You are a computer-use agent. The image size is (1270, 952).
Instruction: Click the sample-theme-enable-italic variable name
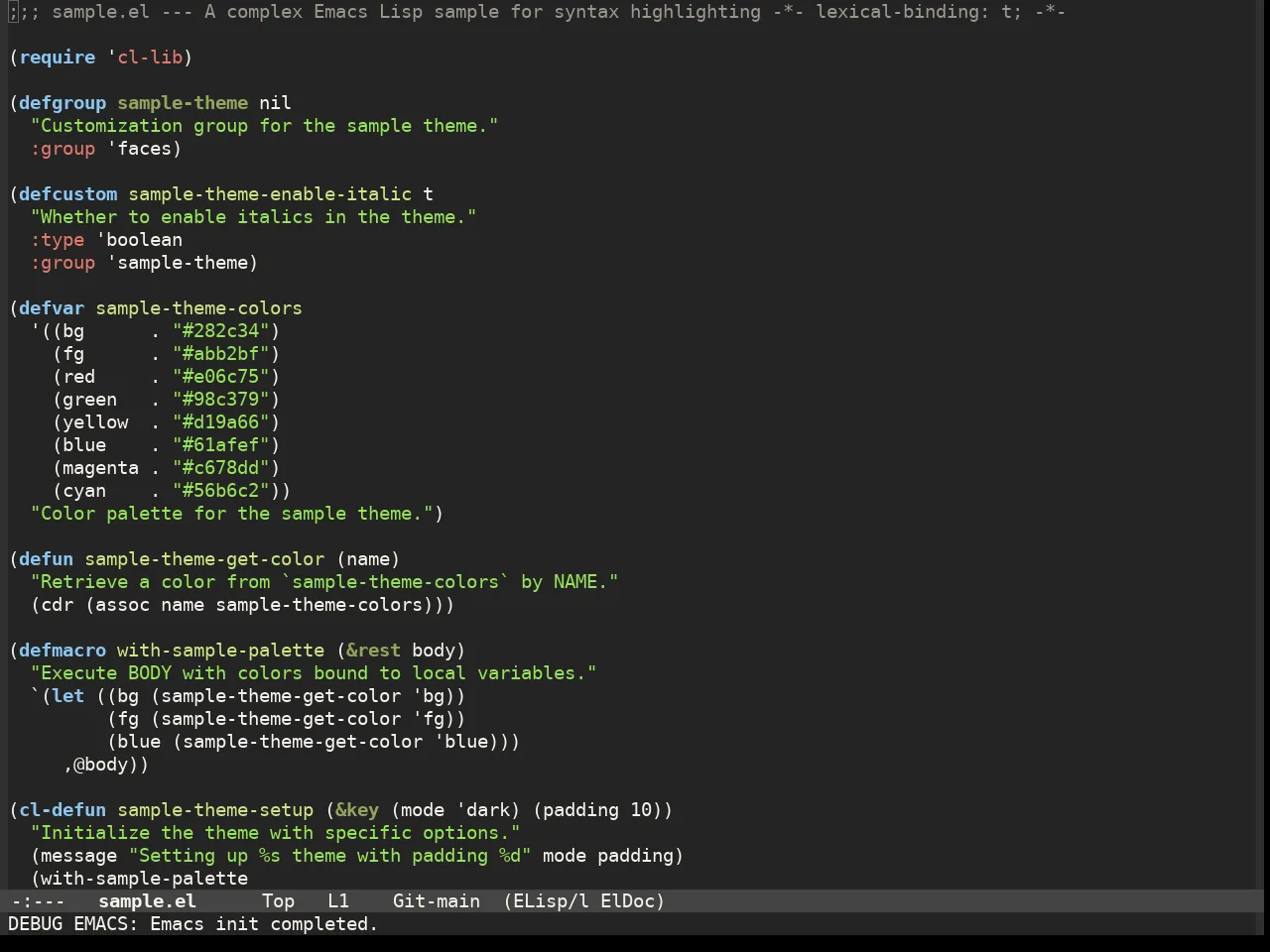270,194
